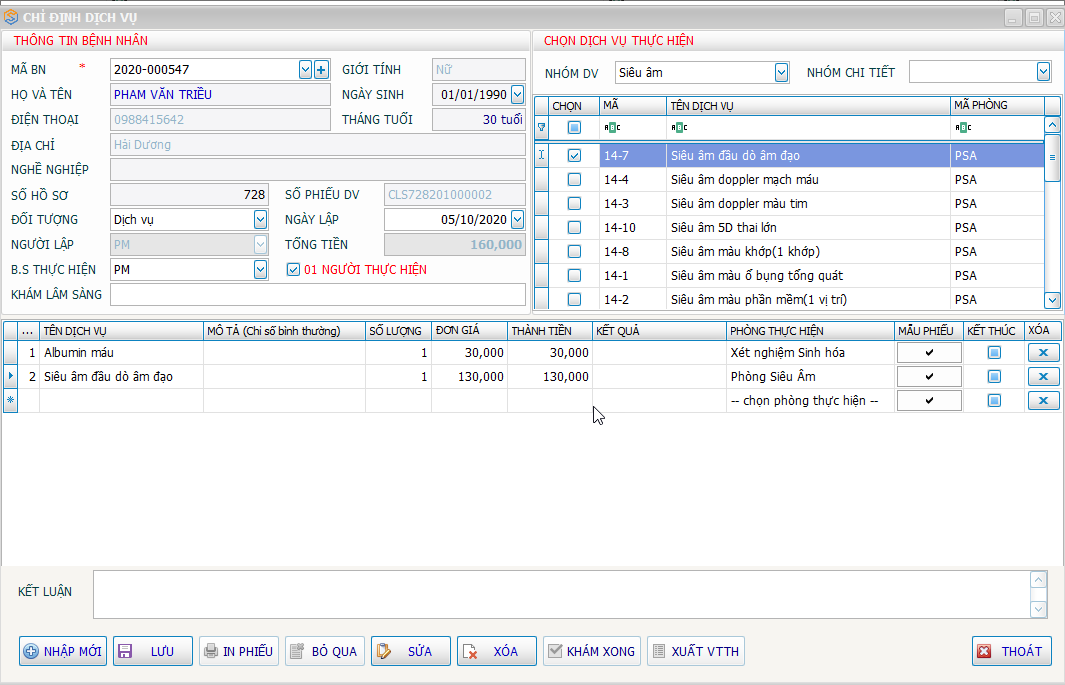This screenshot has height=685, width=1065.
Task: Toggle KẾT THÚC checkbox for Albumin máu
Action: coord(994,352)
